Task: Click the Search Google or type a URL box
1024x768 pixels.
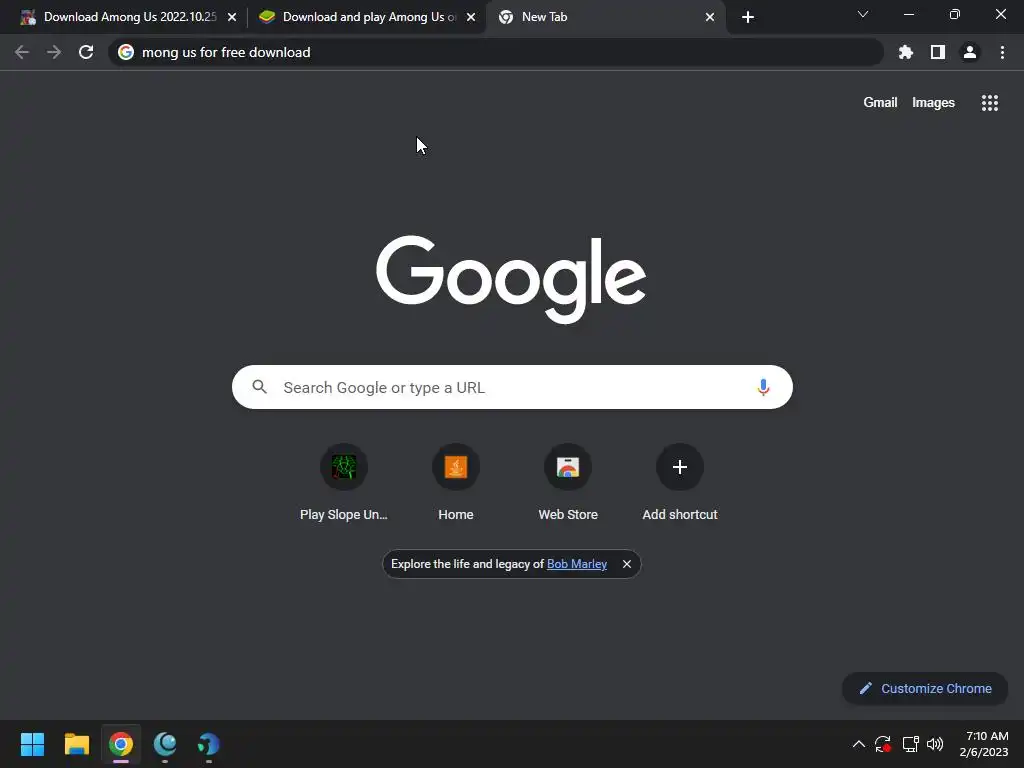Action: (512, 387)
